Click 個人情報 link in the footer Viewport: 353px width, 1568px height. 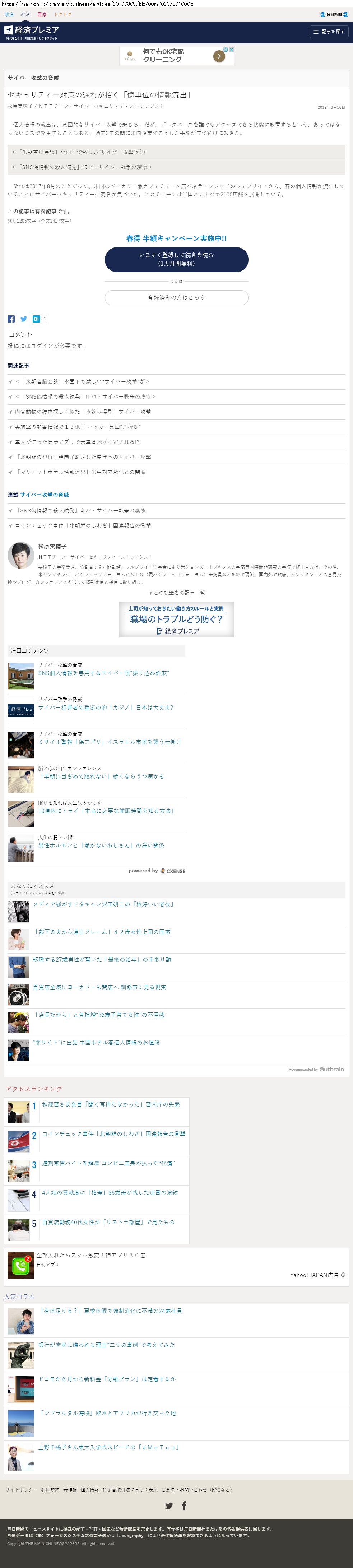point(89,1489)
